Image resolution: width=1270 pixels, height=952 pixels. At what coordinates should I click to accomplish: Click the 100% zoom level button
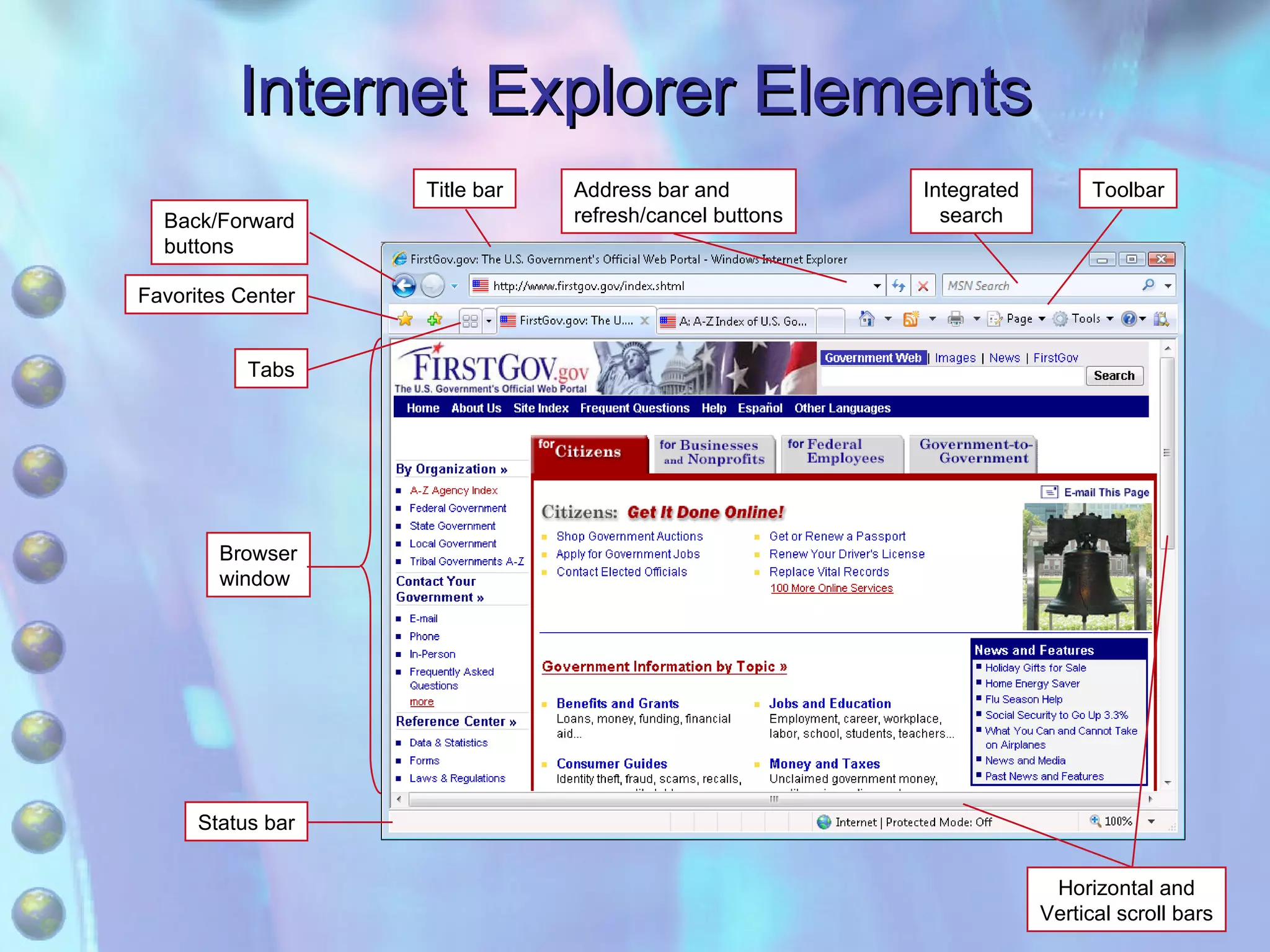coord(1111,821)
